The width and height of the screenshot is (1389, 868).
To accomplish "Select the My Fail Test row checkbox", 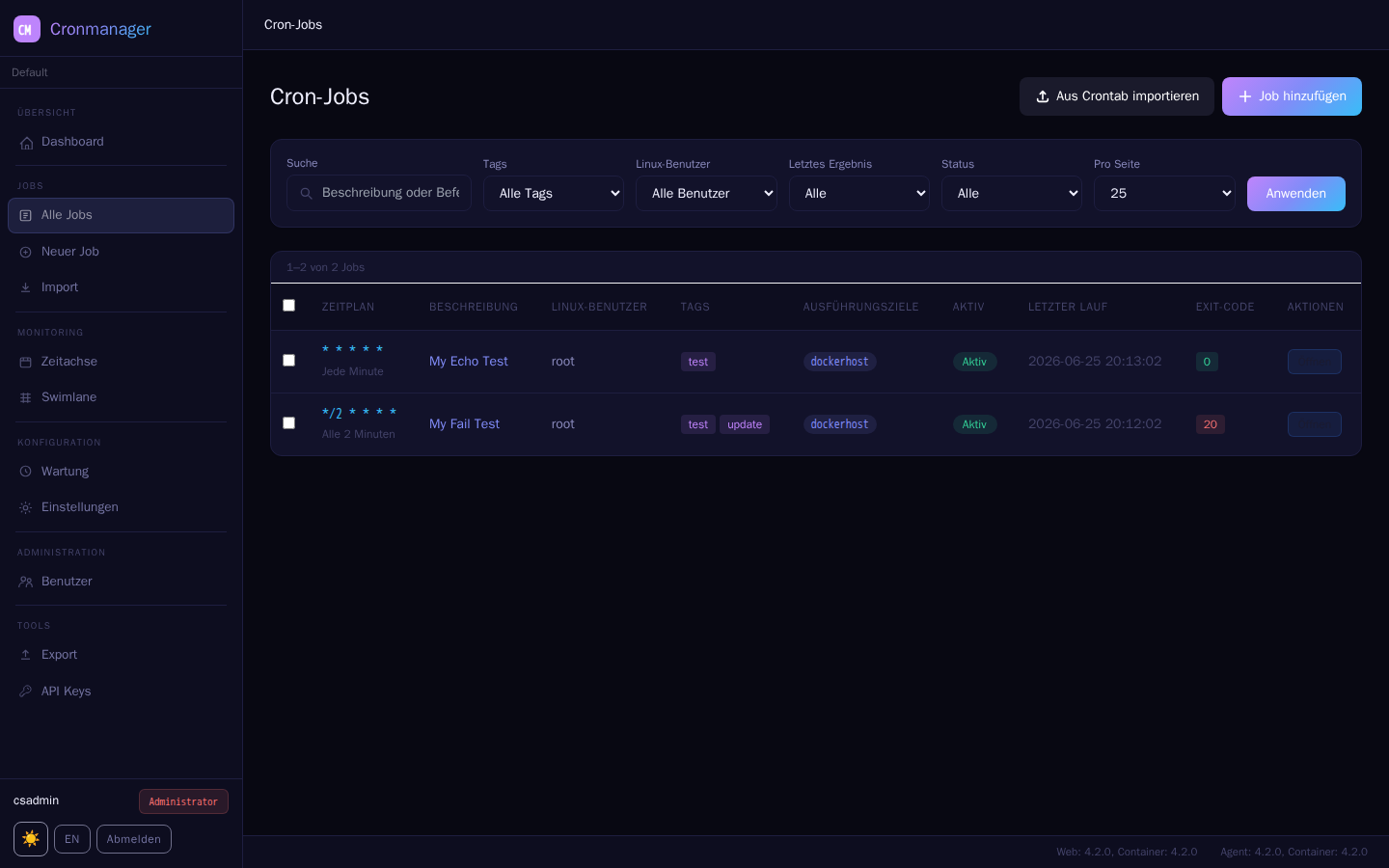I will point(288,423).
